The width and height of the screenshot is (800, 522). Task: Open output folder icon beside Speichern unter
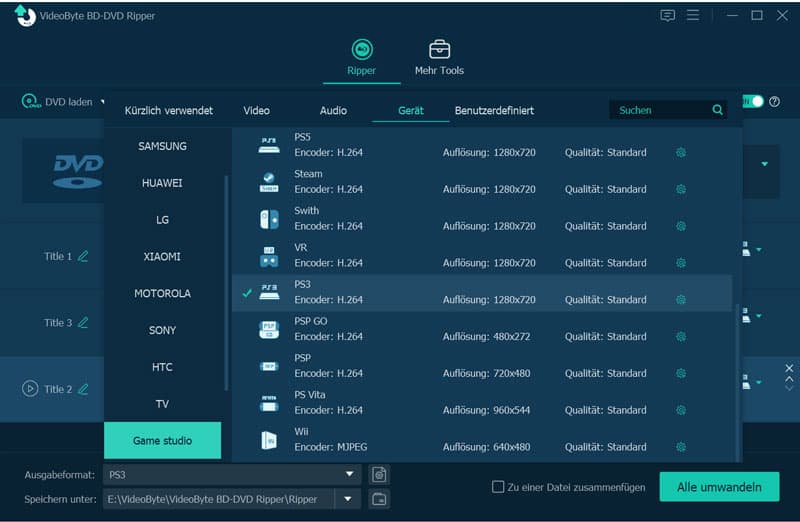[379, 499]
